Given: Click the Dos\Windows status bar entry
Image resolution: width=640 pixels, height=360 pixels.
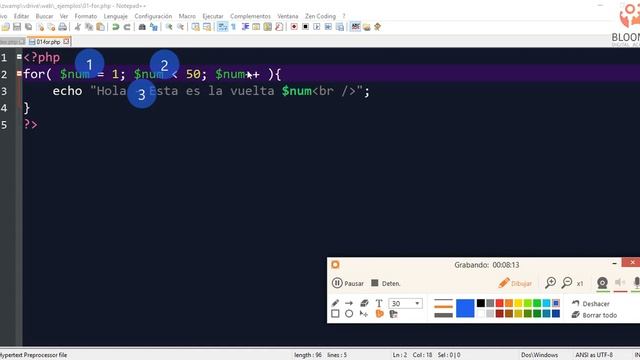Looking at the screenshot, I should [539, 355].
